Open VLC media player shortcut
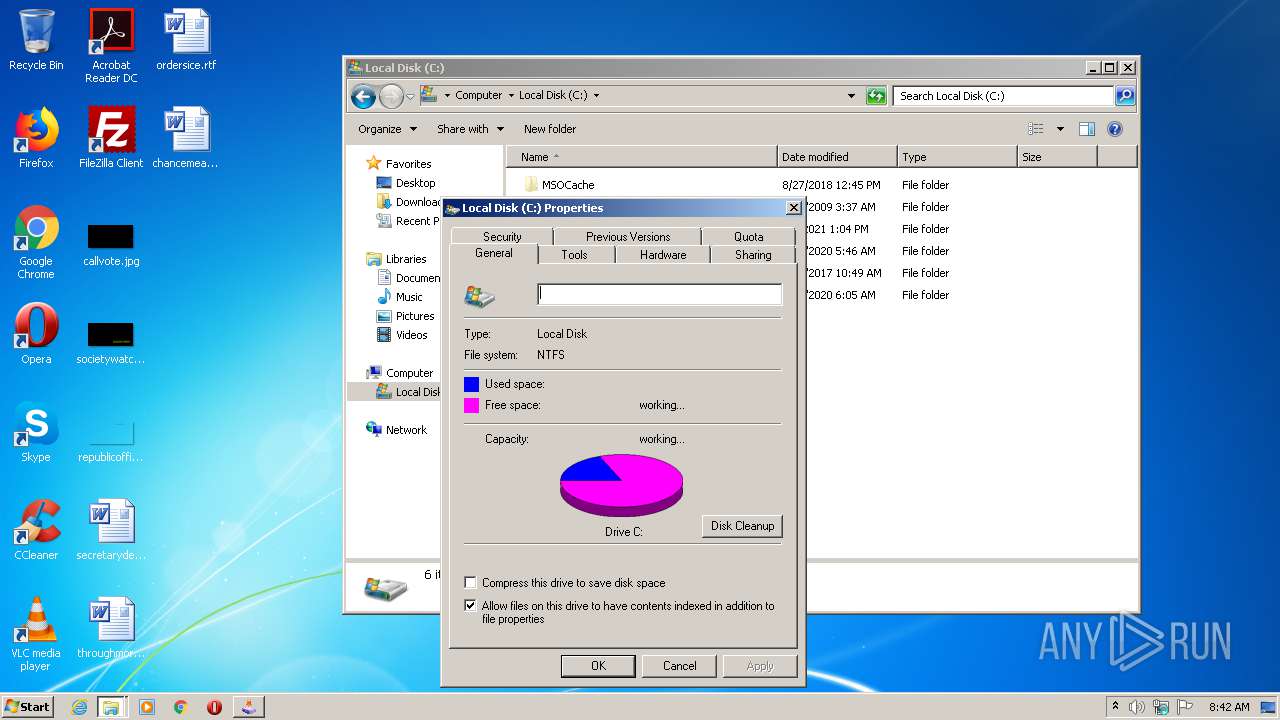 (36, 634)
